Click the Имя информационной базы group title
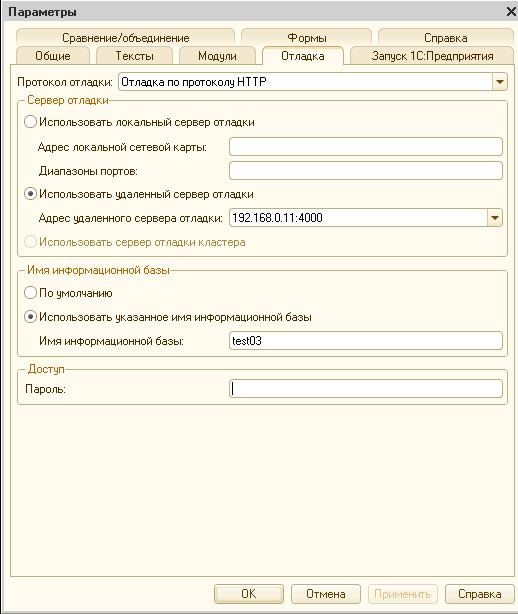The height and width of the screenshot is (614, 518). 98,270
